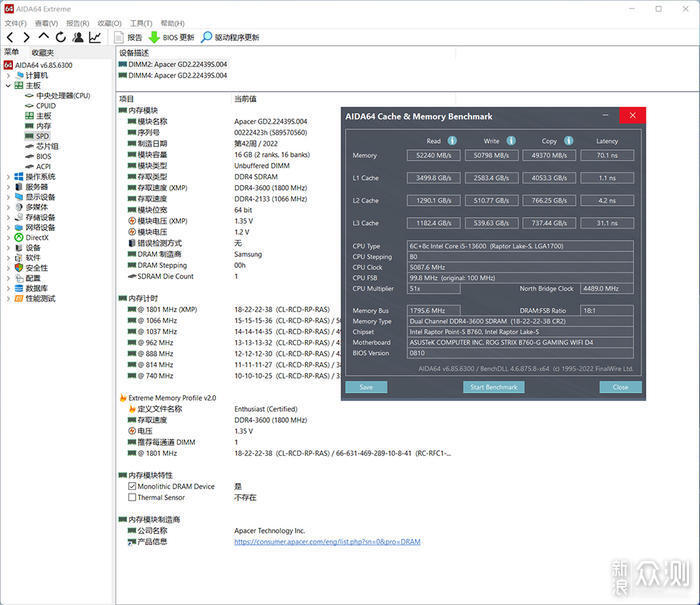Toggle the Thermal Sensor checkbox
The height and width of the screenshot is (605, 700).
click(132, 497)
